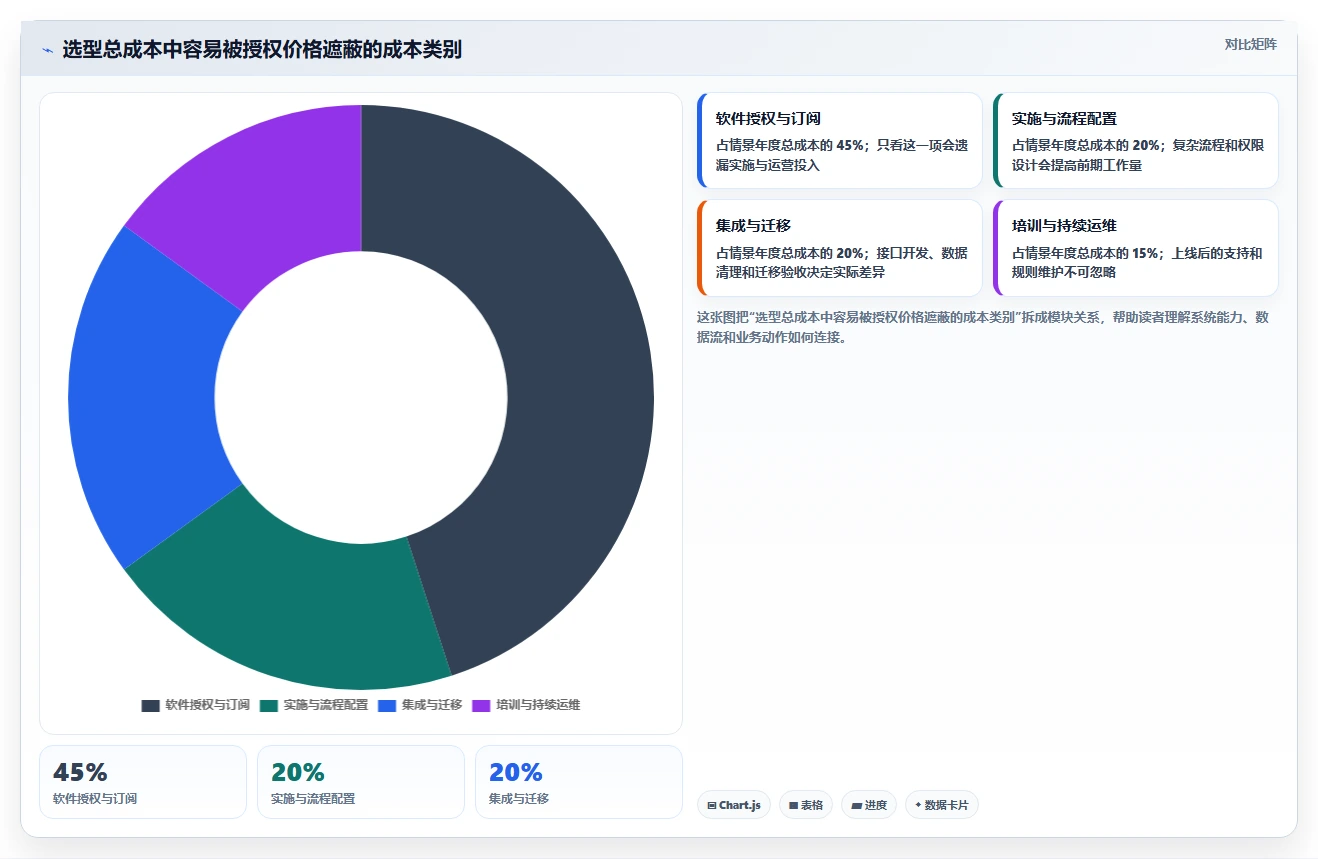Click legend label 集成与迁移
Viewport: 1318px width, 859px height.
click(432, 705)
